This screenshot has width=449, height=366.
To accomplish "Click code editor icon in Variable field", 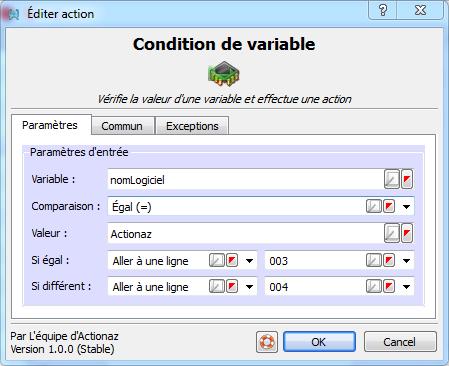I will 392,179.
